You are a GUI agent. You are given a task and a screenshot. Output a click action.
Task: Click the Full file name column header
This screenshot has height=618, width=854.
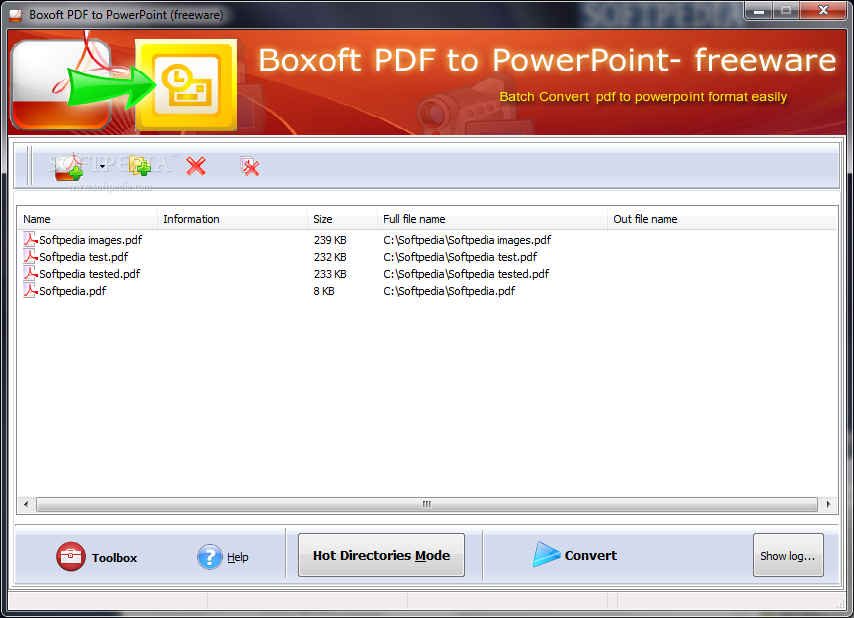point(492,219)
